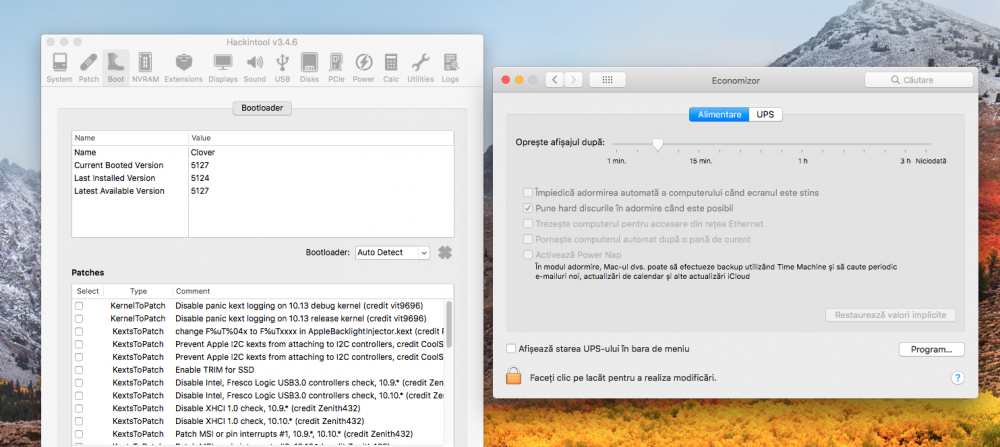The height and width of the screenshot is (447, 1000).
Task: Open the NVRAM section in Hackintool
Action: click(x=145, y=68)
